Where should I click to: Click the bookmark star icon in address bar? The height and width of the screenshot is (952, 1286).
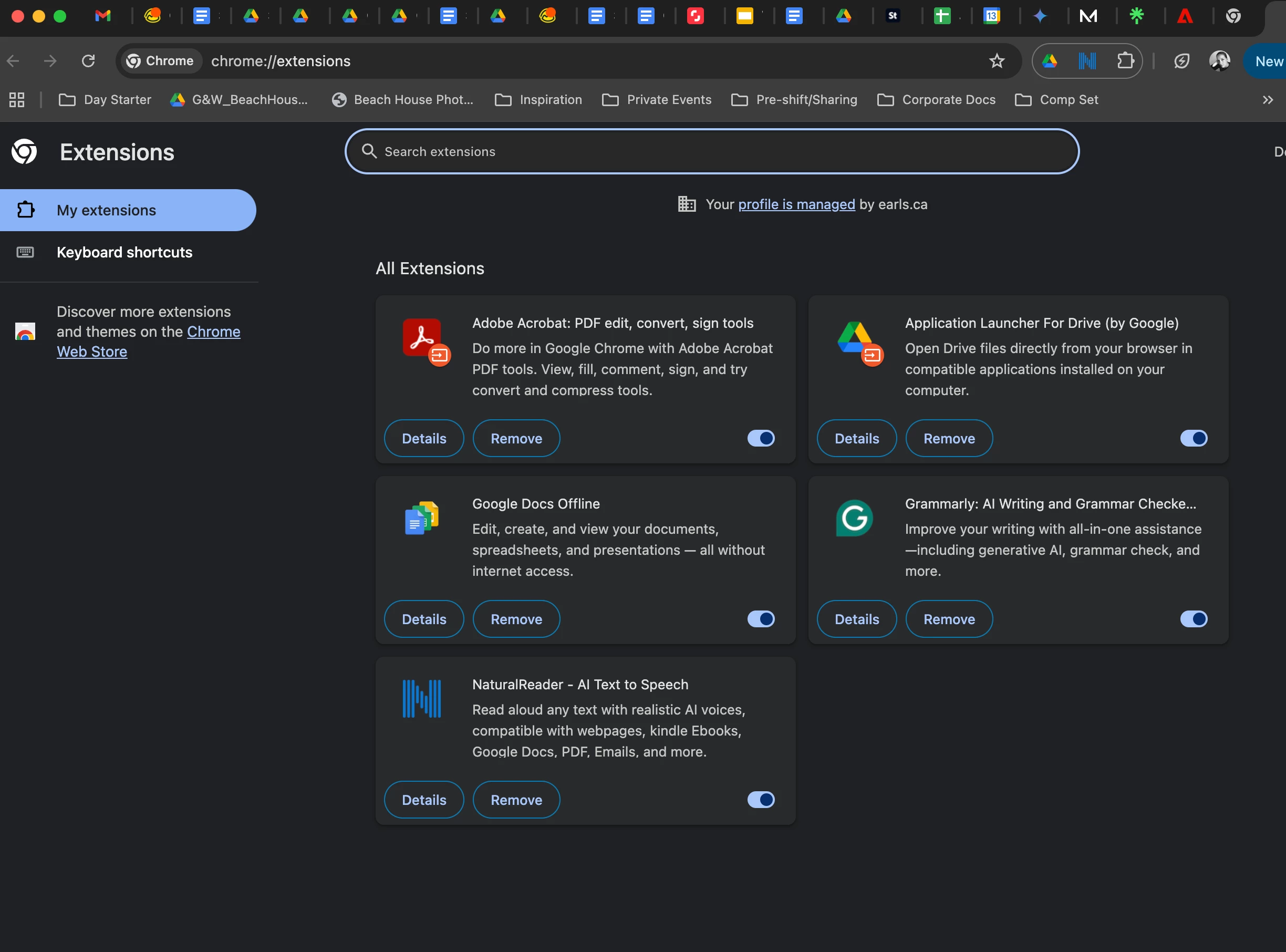(x=997, y=61)
